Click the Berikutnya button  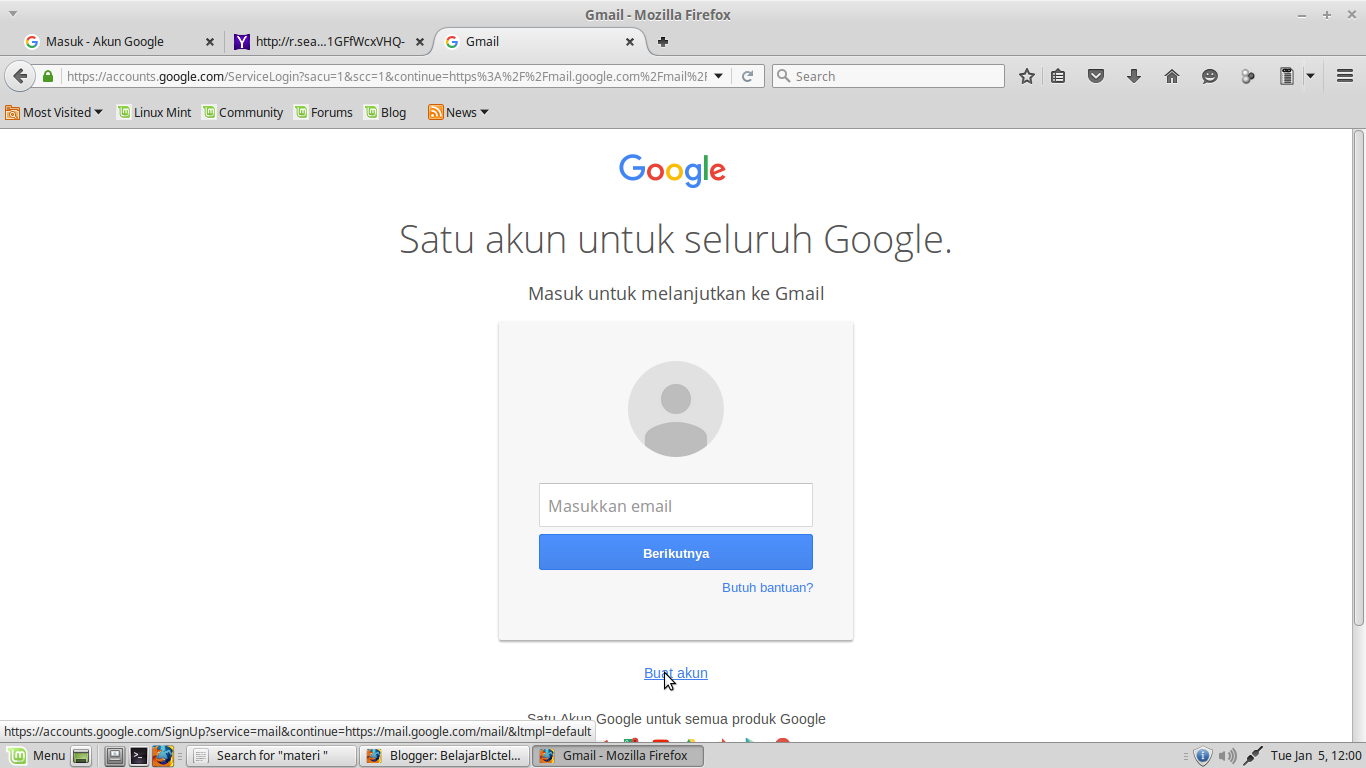pos(675,551)
